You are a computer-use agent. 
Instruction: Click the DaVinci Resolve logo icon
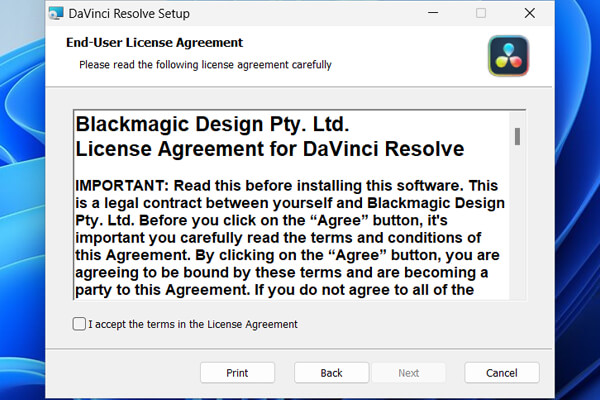tap(509, 56)
